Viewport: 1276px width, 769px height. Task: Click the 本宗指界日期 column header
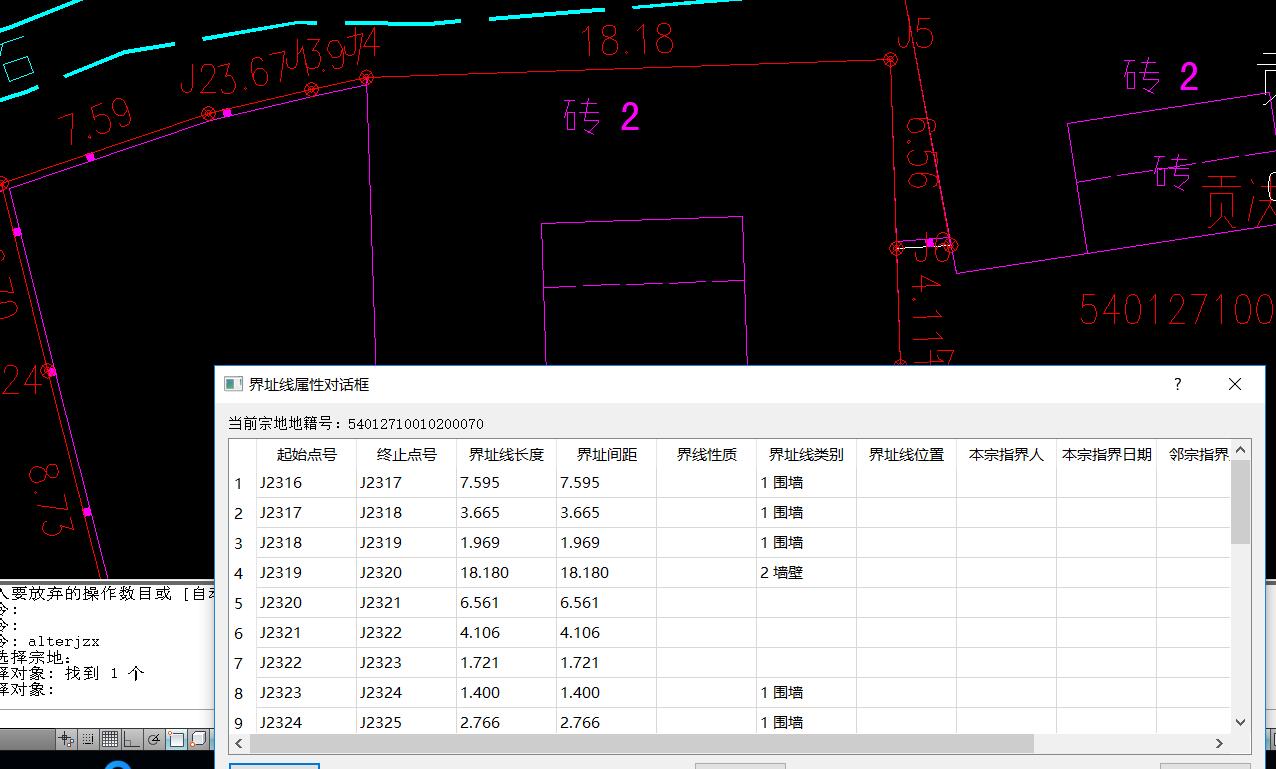[1107, 454]
